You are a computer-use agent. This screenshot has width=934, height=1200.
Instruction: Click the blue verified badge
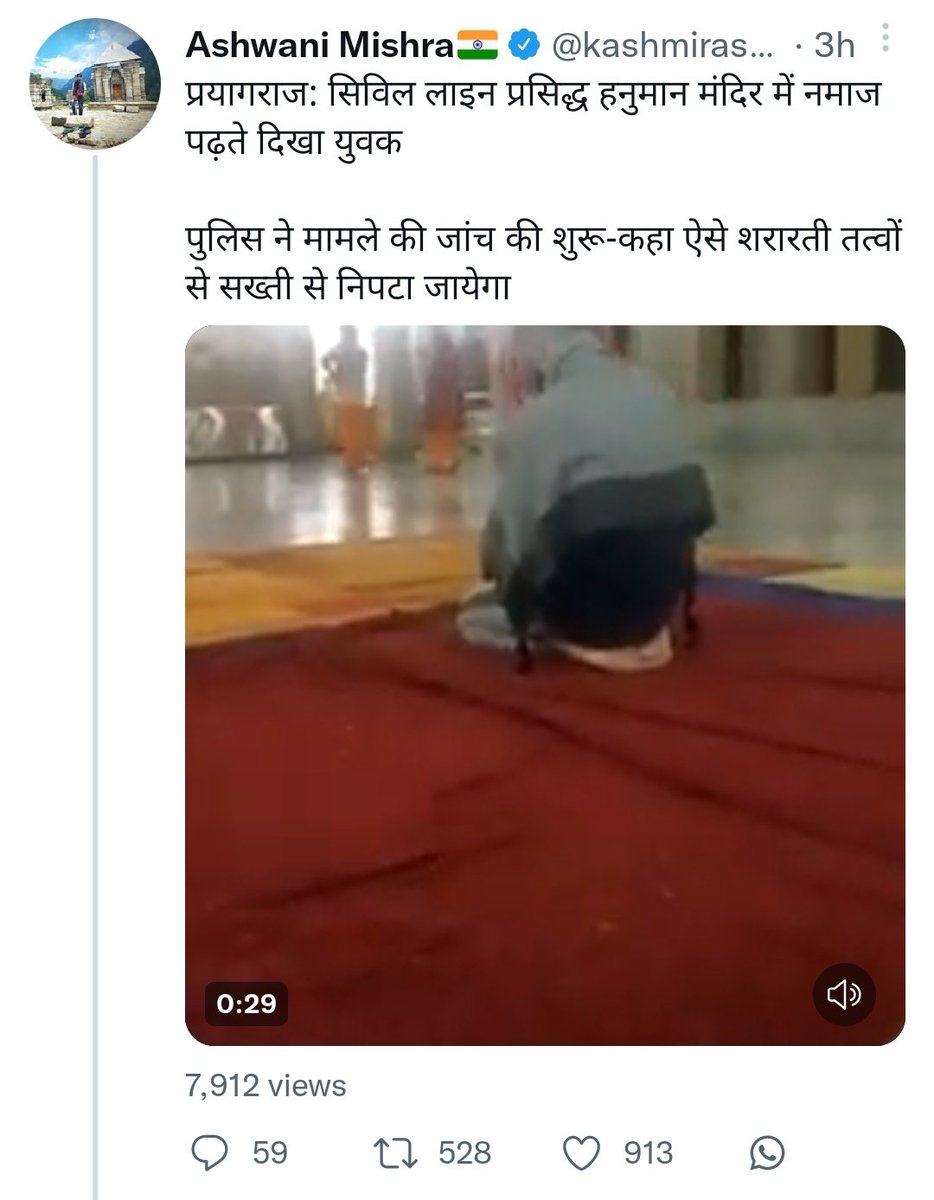(x=522, y=44)
